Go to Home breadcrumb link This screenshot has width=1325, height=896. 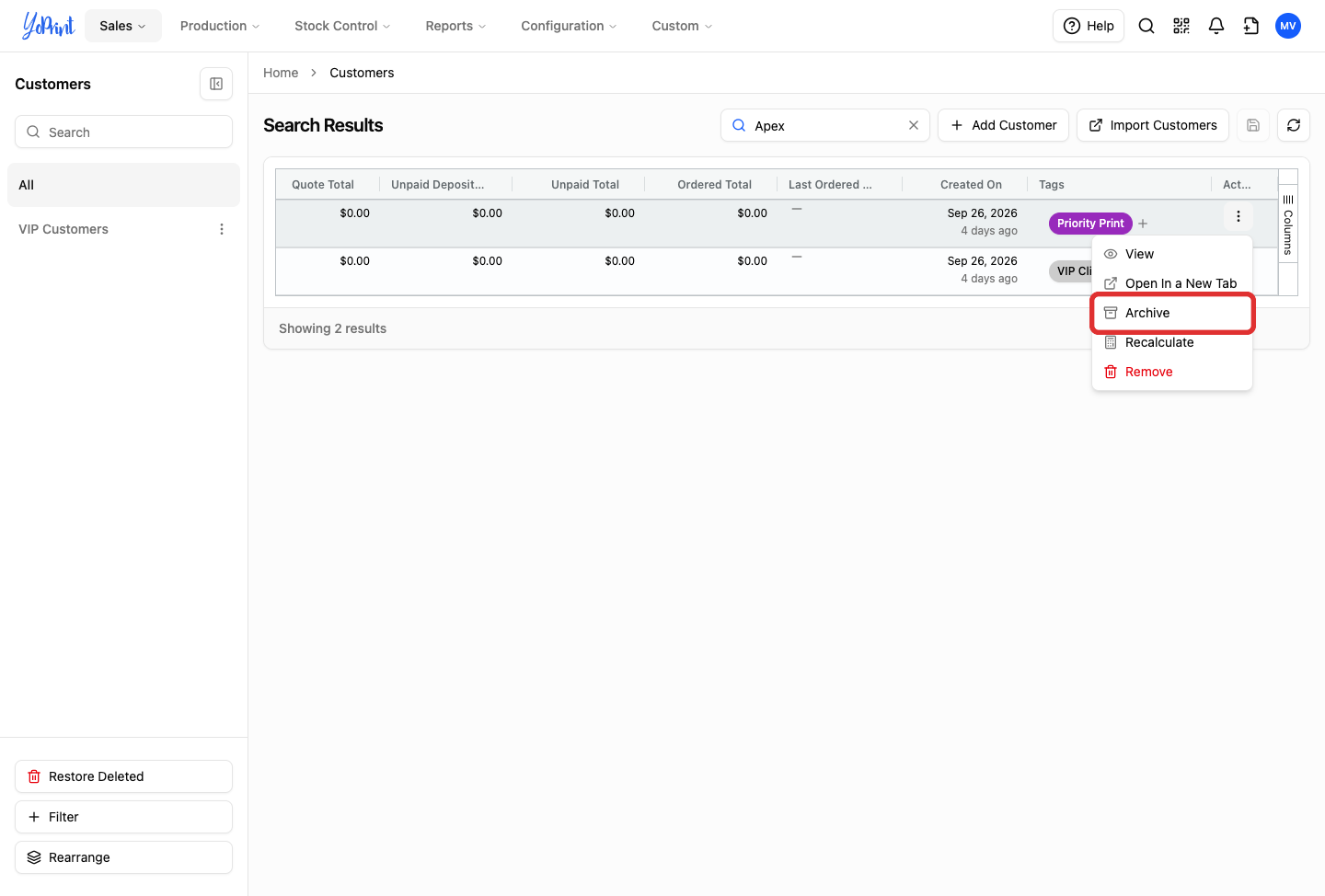[281, 73]
